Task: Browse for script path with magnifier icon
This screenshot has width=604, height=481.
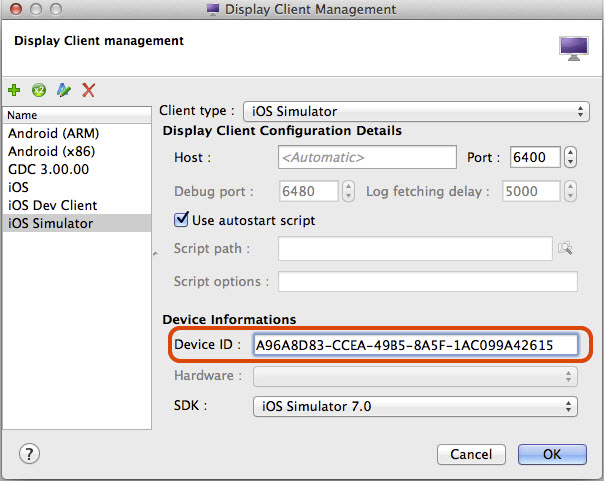Action: 566,248
